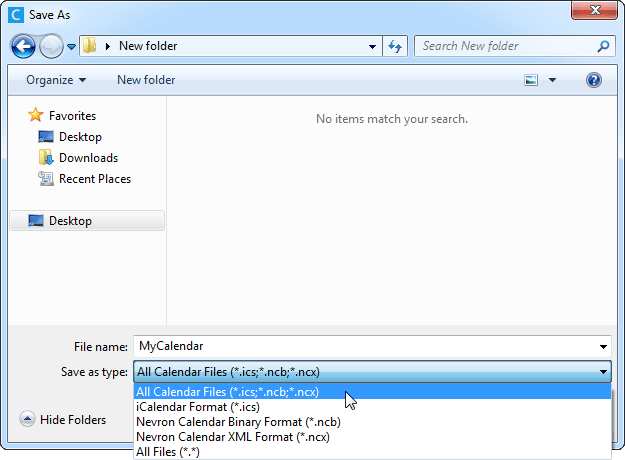Screen dimensions: 625x460
Task: Click the New folder toolbar button
Action: (146, 80)
